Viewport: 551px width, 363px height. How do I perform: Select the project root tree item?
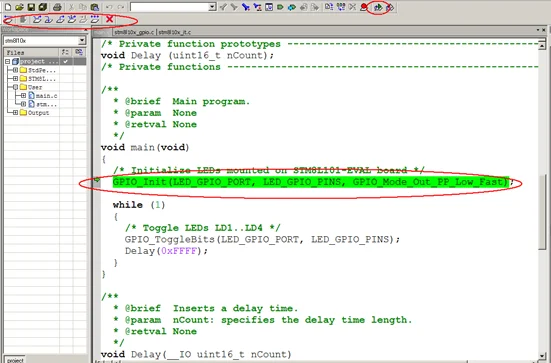[x=39, y=61]
